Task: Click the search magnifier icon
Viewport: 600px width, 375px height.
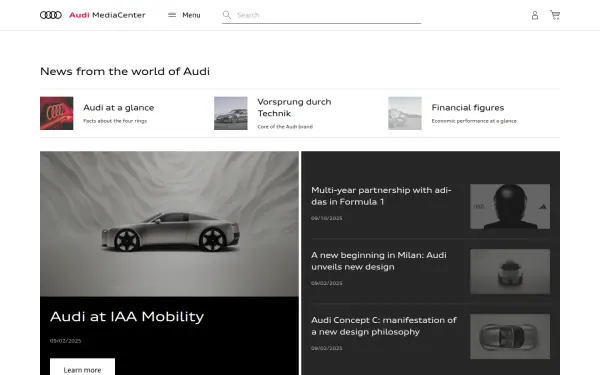Action: coord(227,15)
